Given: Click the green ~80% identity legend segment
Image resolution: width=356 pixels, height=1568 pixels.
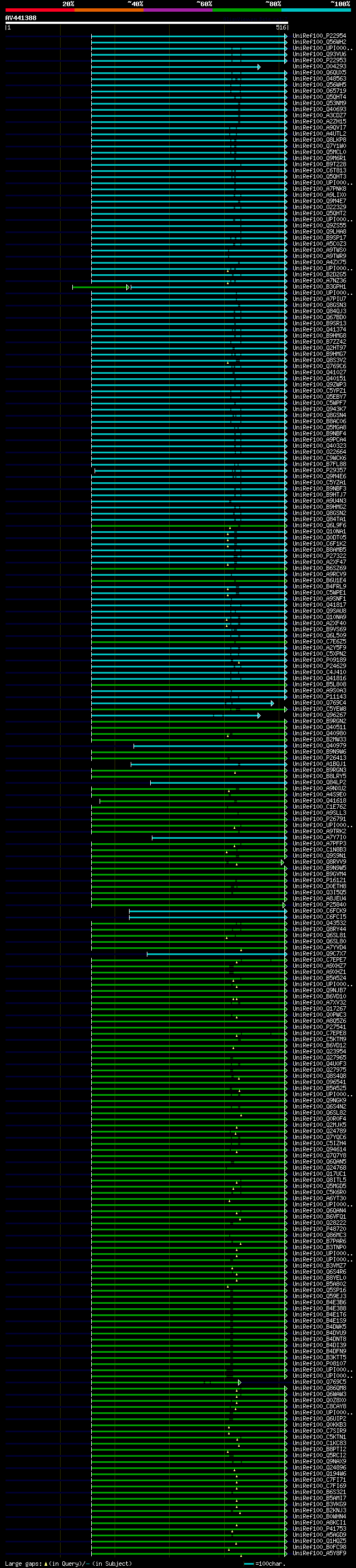Looking at the screenshot, I should [246, 10].
